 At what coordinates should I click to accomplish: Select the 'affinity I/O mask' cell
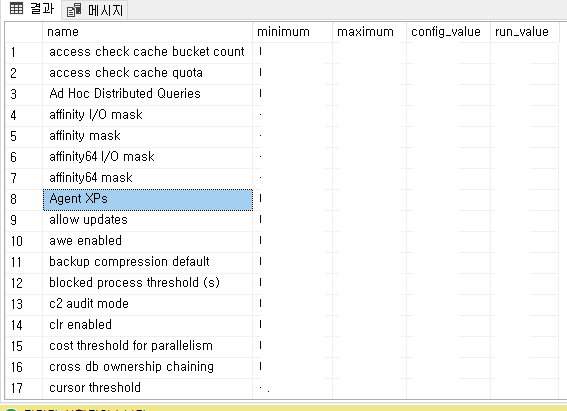point(148,115)
